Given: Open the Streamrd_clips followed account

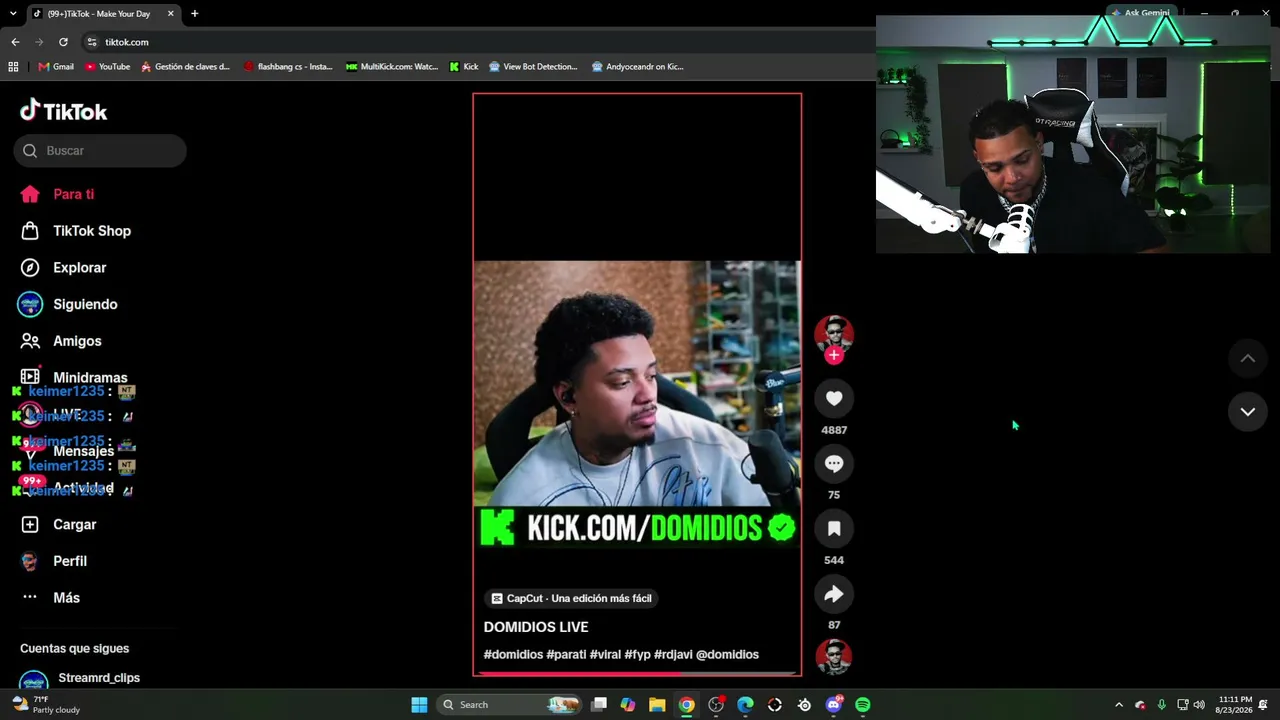Looking at the screenshot, I should tap(99, 678).
